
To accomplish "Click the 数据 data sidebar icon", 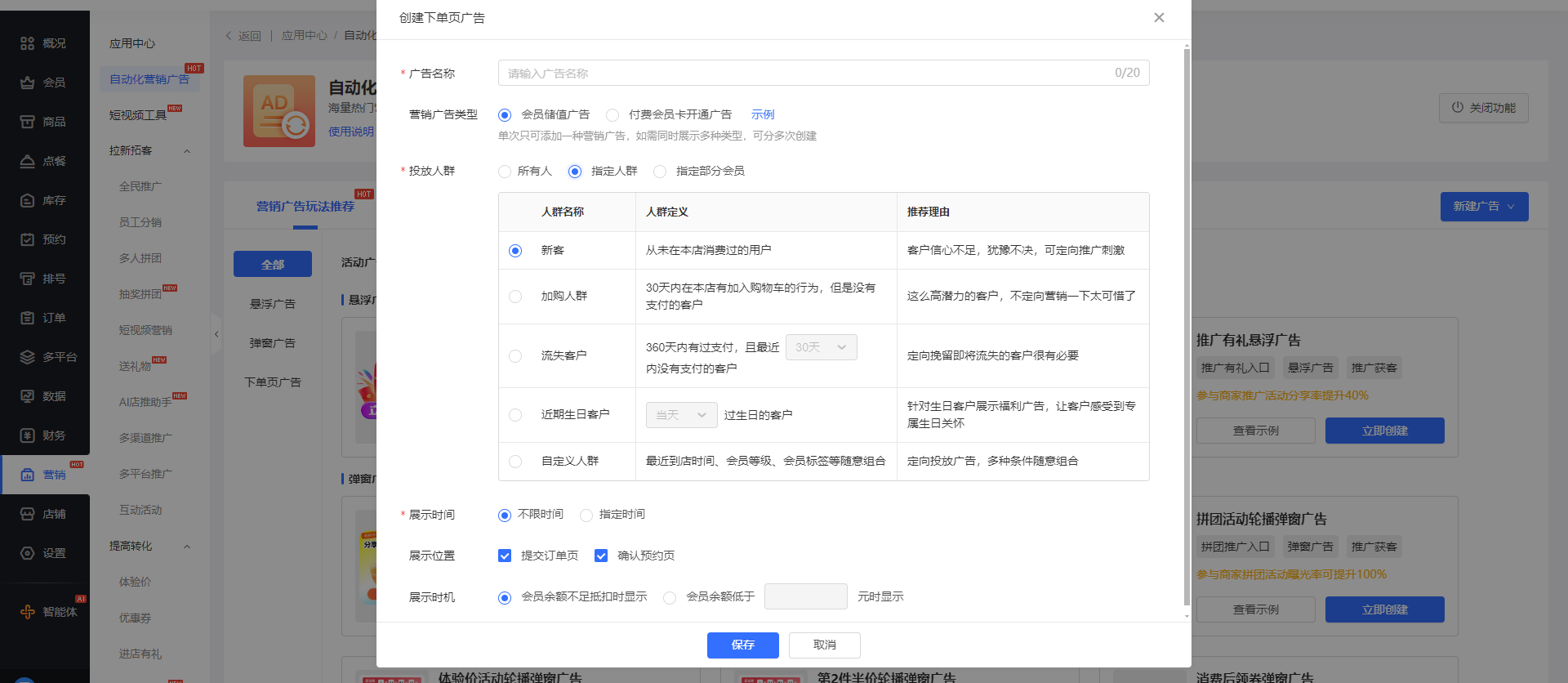I will (x=28, y=396).
